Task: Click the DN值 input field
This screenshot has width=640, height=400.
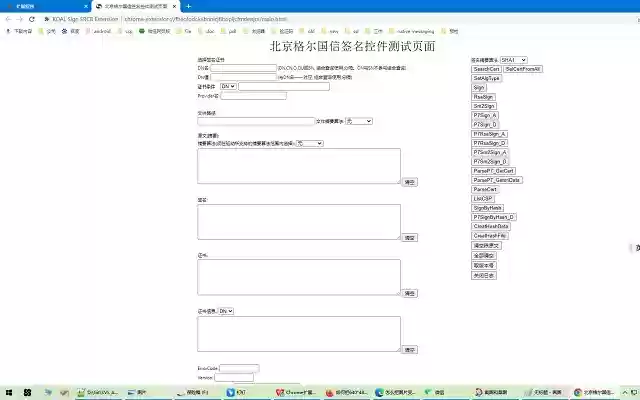Action: click(x=244, y=77)
